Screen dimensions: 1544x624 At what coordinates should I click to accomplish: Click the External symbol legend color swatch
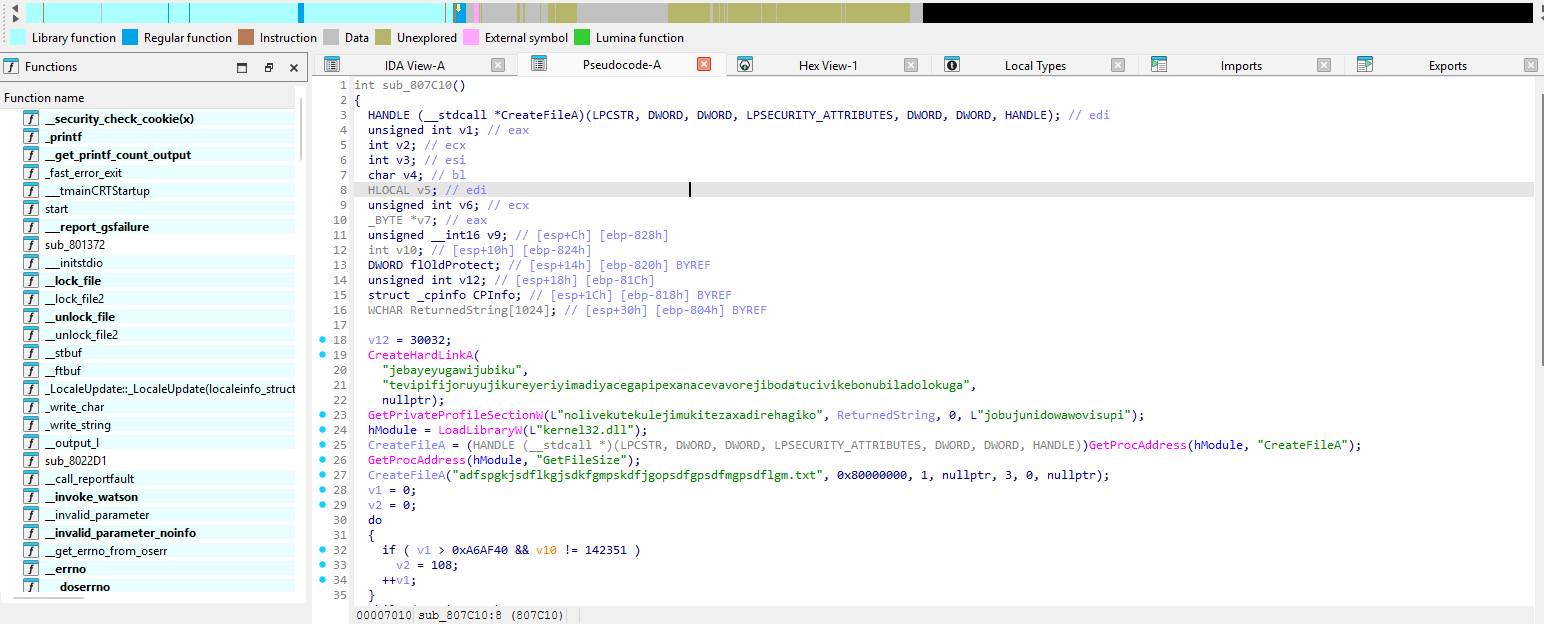click(x=471, y=38)
